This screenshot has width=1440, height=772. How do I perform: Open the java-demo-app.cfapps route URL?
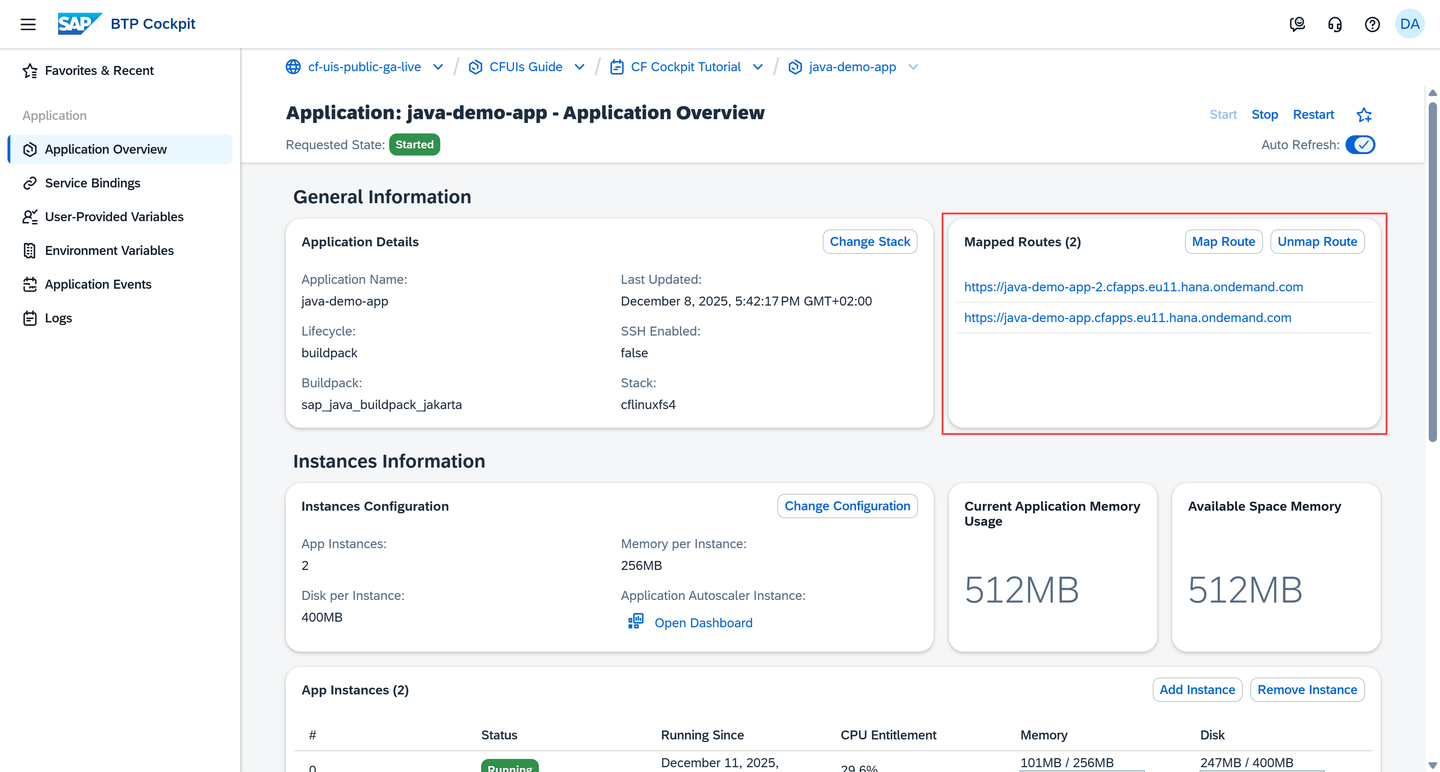1128,318
